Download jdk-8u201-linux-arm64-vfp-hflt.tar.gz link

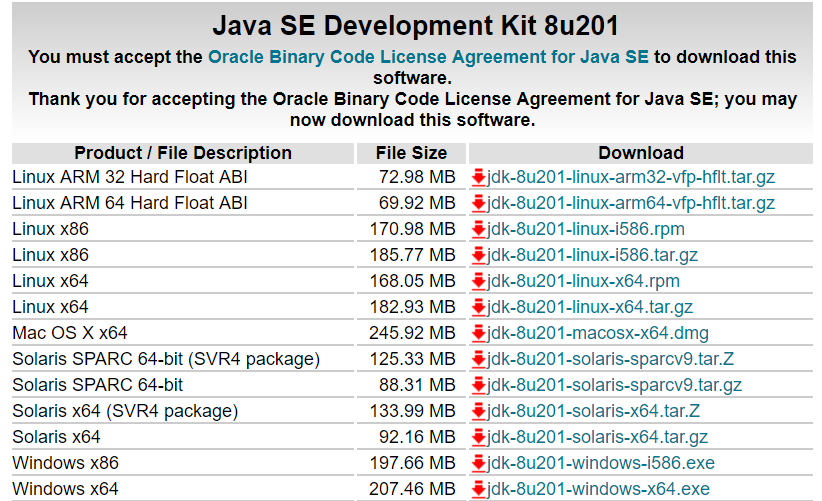point(631,203)
